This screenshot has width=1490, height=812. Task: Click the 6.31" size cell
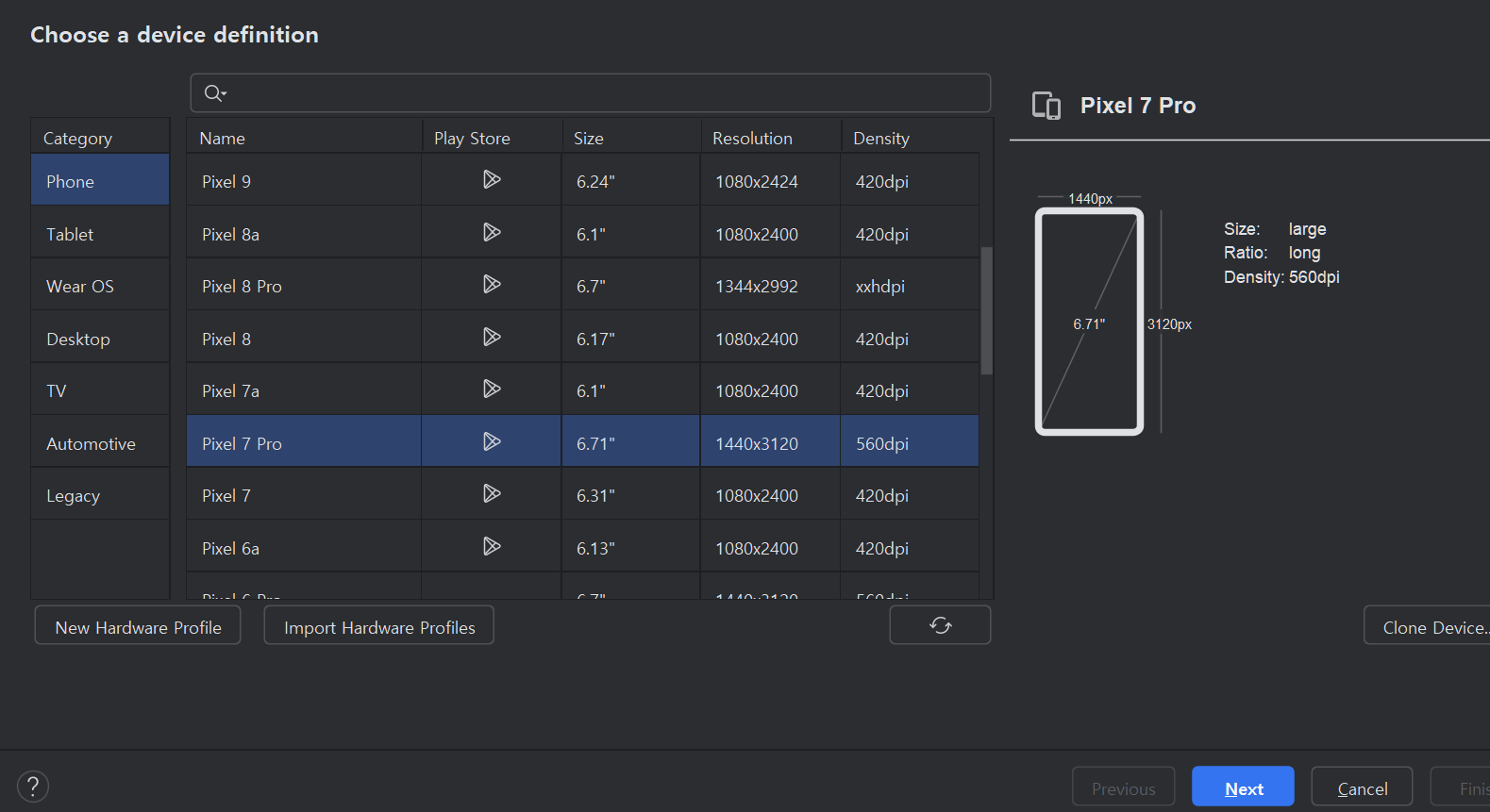[631, 494]
